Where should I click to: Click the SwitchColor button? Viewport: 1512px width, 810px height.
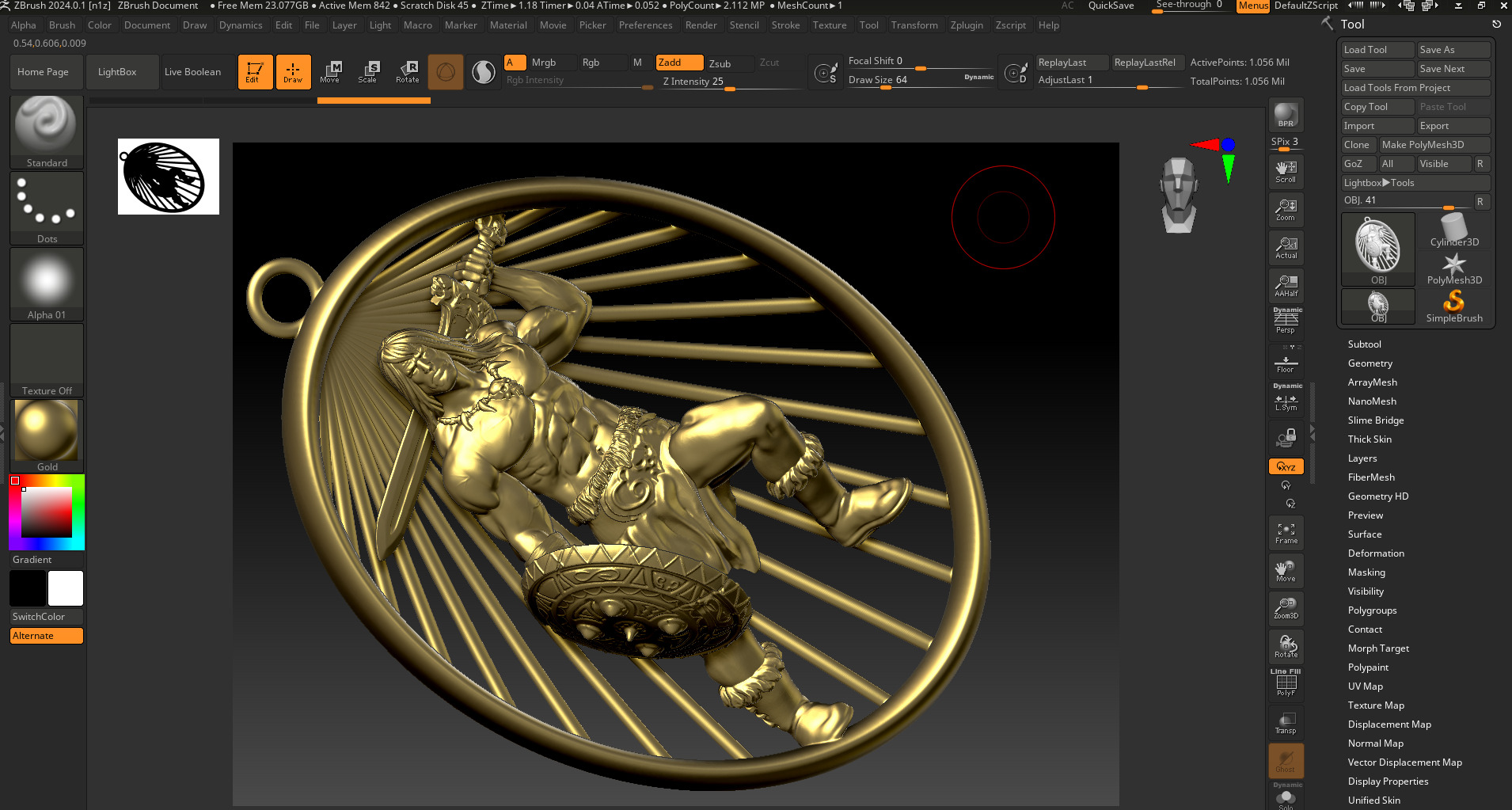click(x=47, y=617)
